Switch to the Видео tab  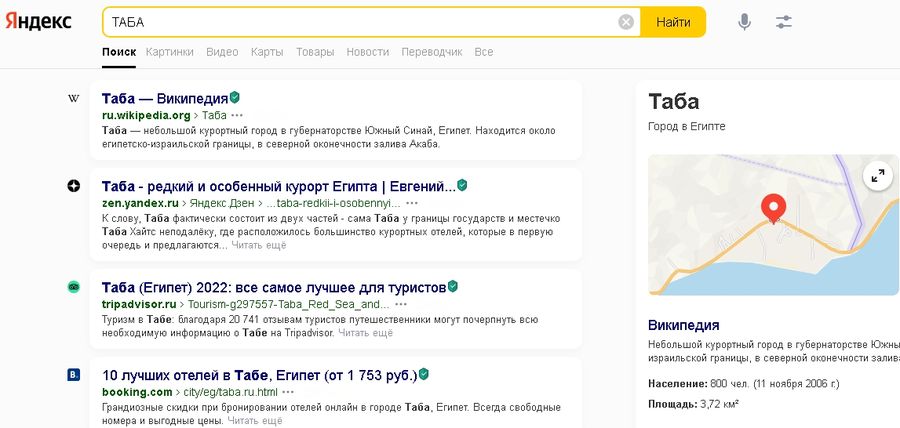(222, 52)
